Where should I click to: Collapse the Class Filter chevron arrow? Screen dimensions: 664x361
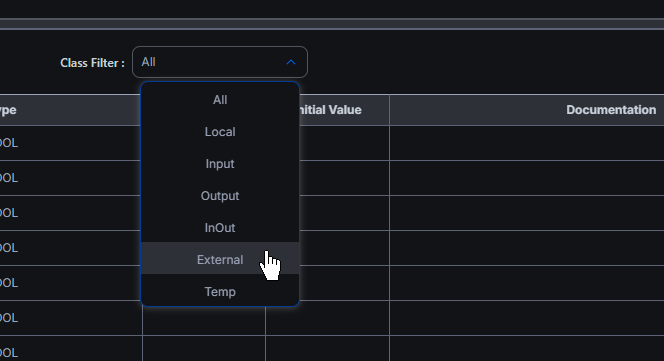291,62
